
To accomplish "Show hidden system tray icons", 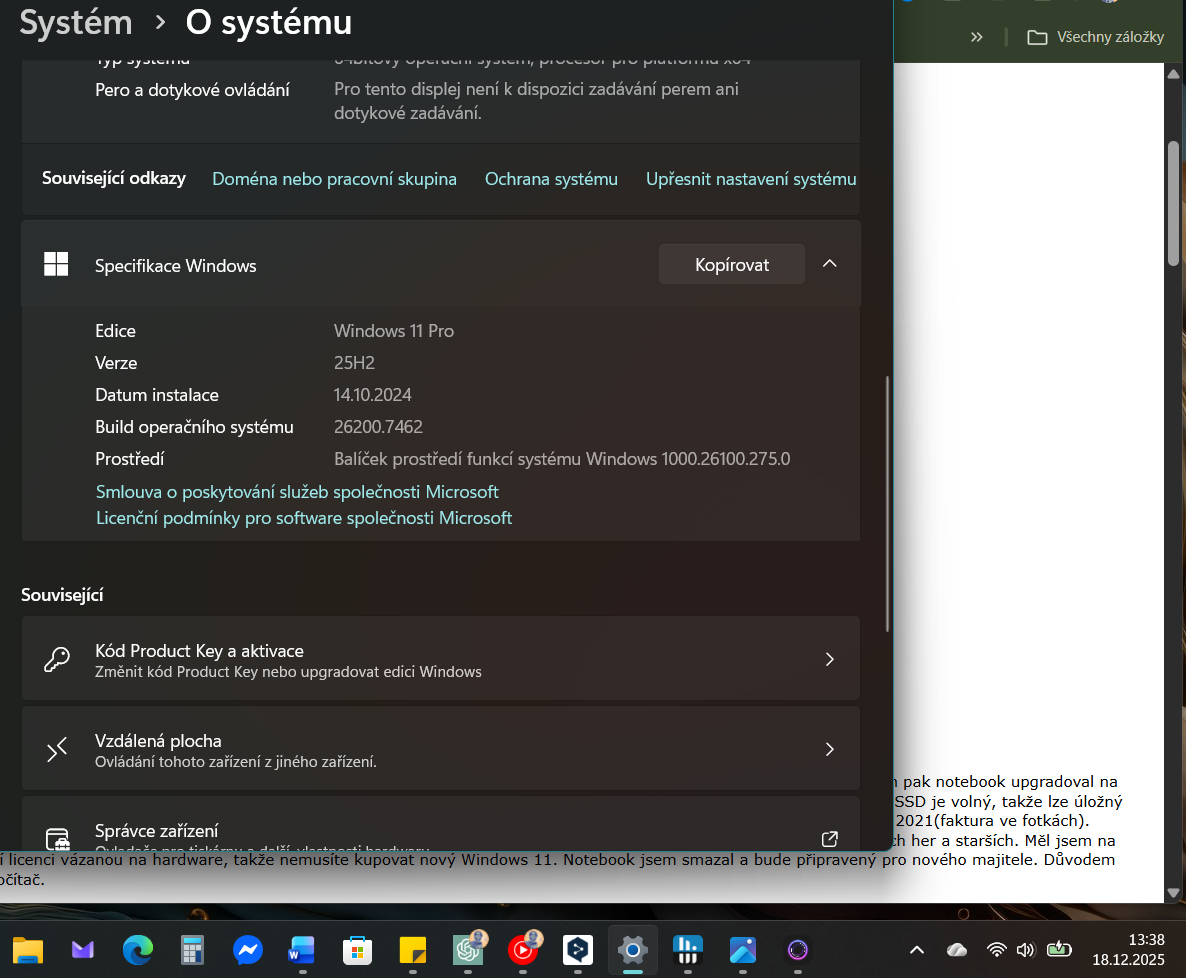I will (x=916, y=950).
